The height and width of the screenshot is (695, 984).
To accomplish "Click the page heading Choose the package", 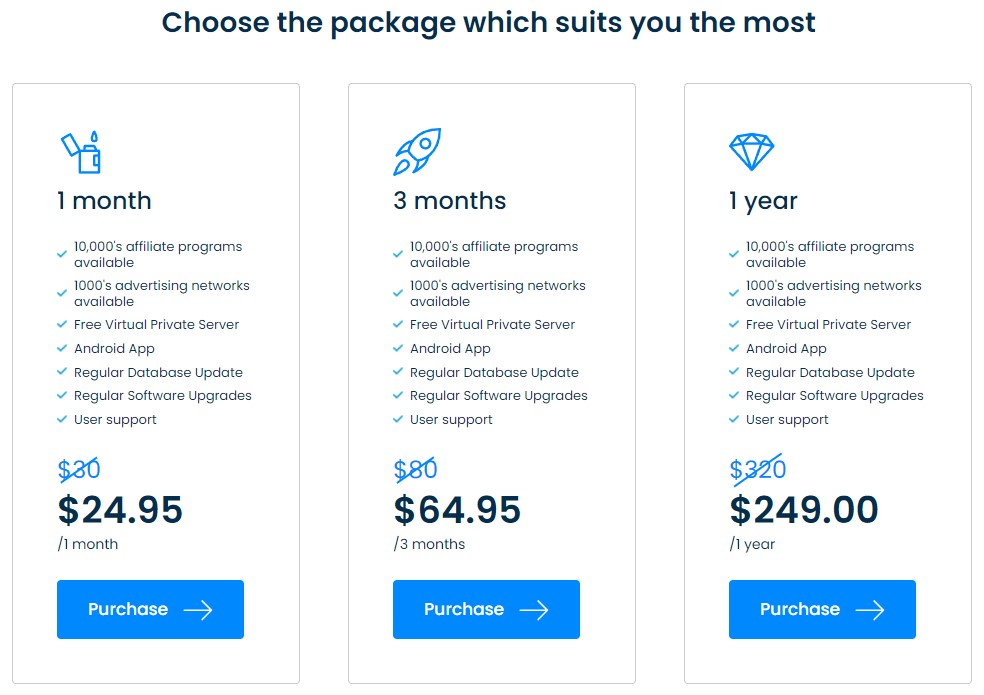I will [x=488, y=23].
